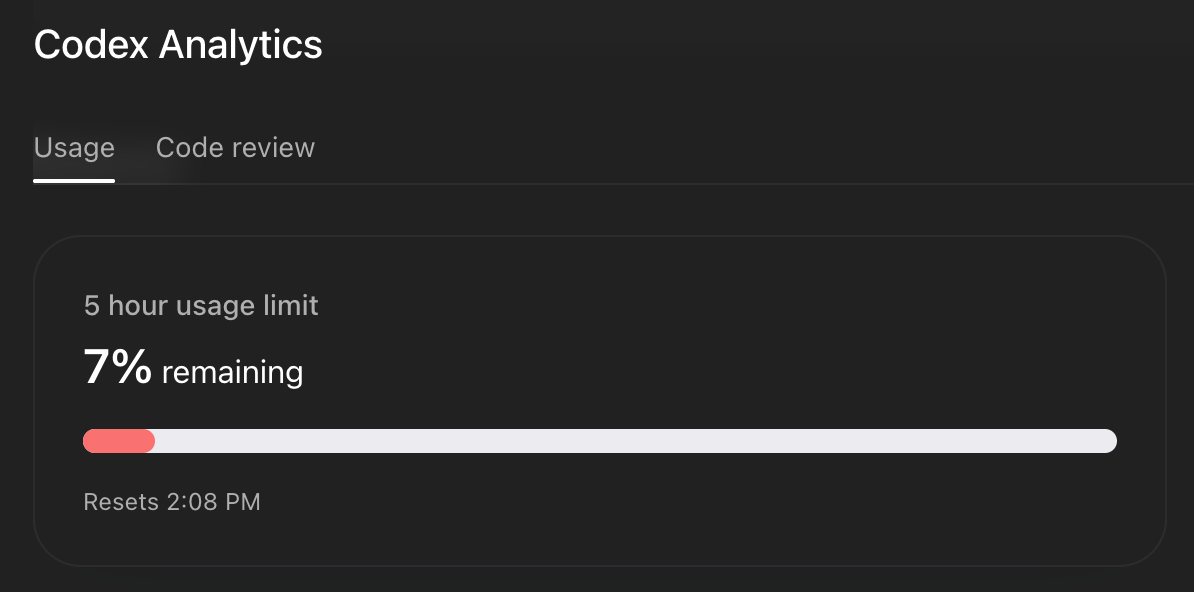Click the bold "7%" number

[x=117, y=369]
